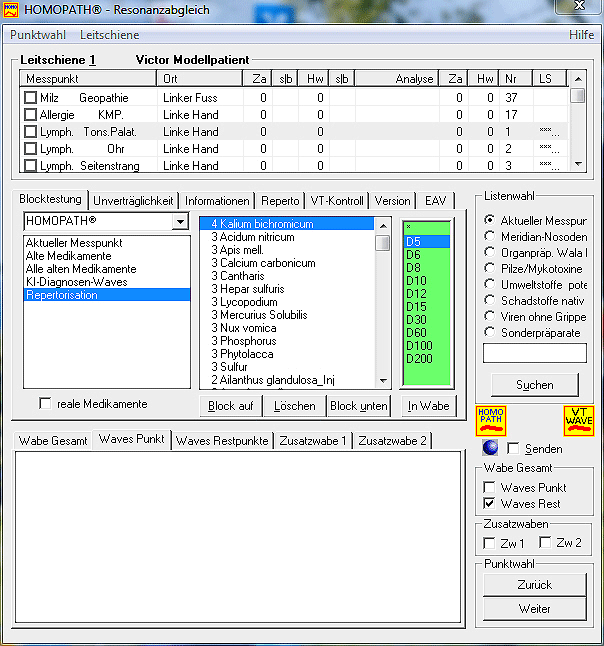
Task: Enable the Senden checkbox
Action: [x=514, y=449]
